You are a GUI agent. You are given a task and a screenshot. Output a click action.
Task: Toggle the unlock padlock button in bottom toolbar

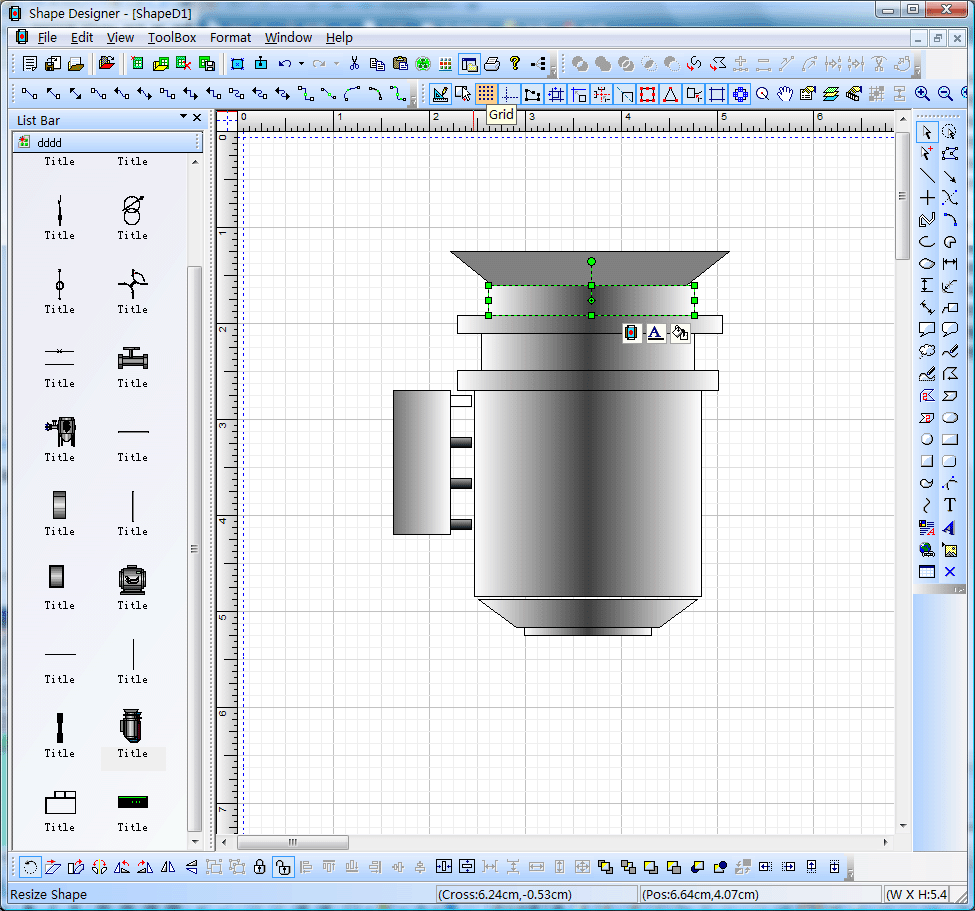pyautogui.click(x=283, y=867)
